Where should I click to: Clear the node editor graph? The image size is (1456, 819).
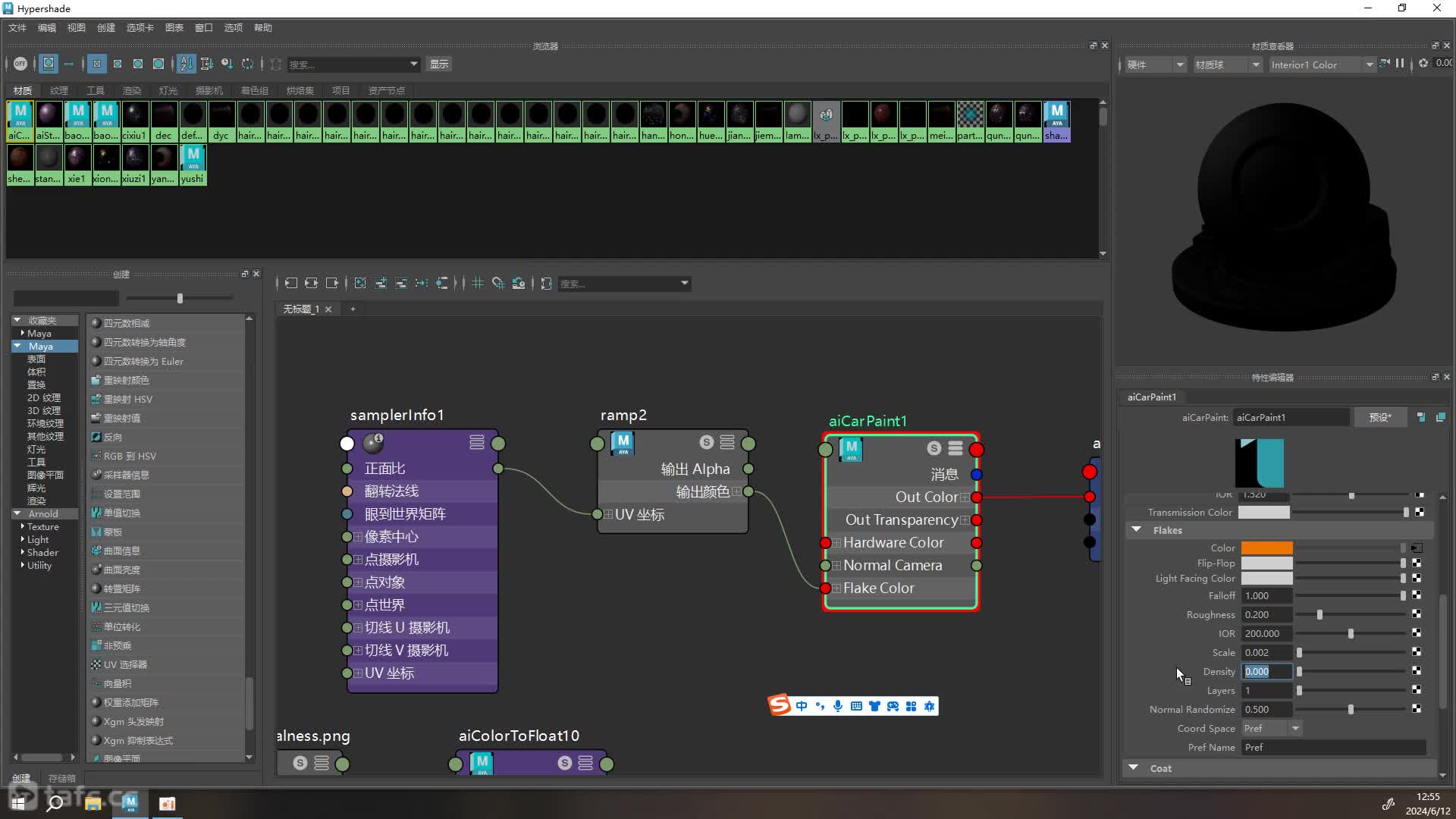tap(360, 284)
